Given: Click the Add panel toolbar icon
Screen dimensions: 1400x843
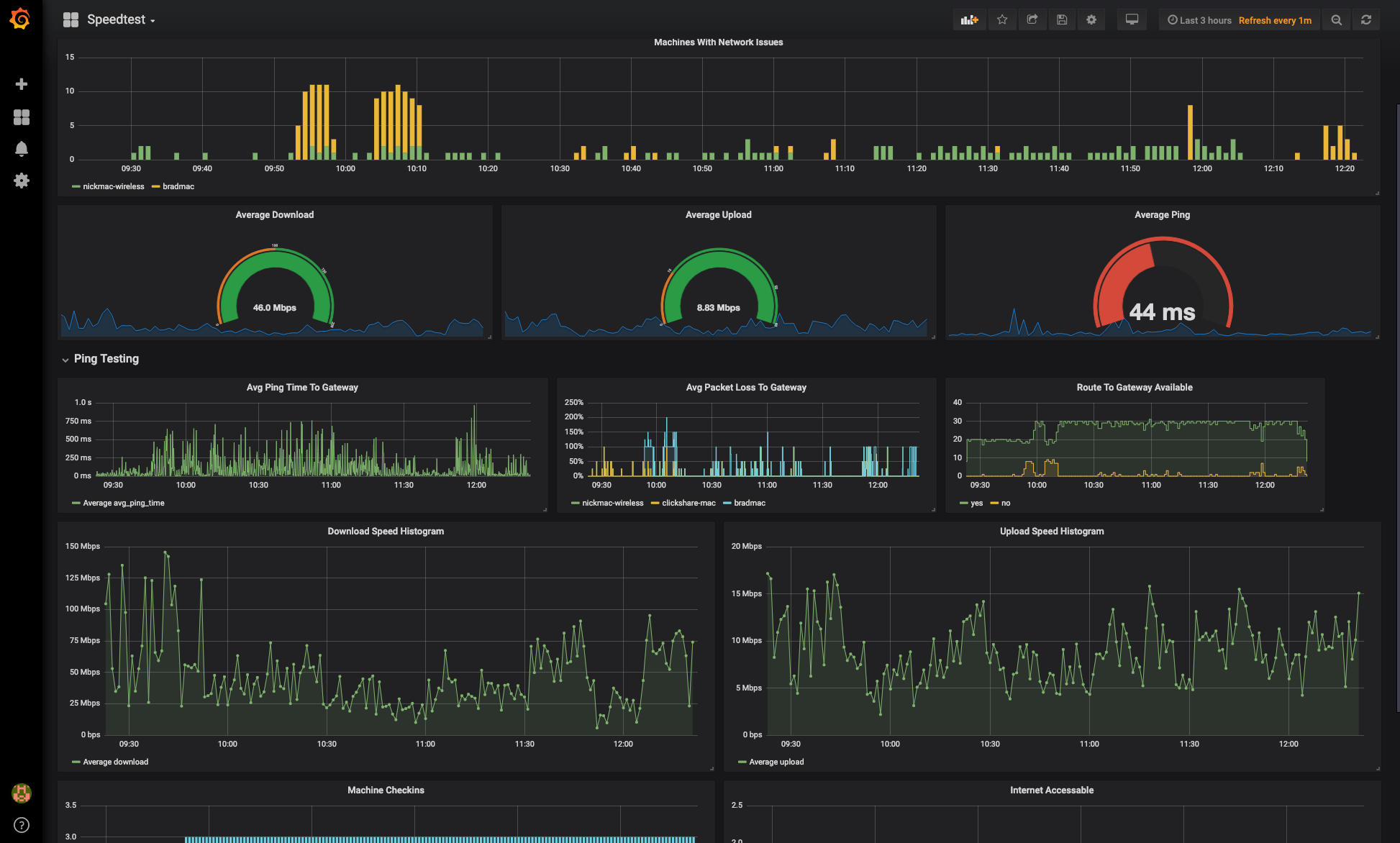Looking at the screenshot, I should 969,20.
